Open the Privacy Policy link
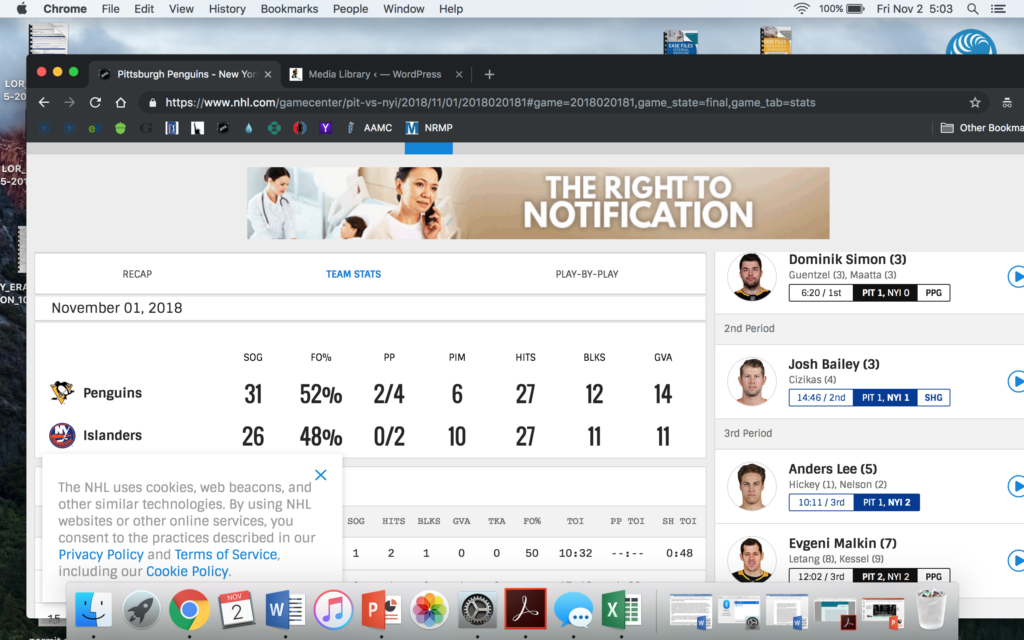This screenshot has width=1024, height=640. tap(101, 554)
